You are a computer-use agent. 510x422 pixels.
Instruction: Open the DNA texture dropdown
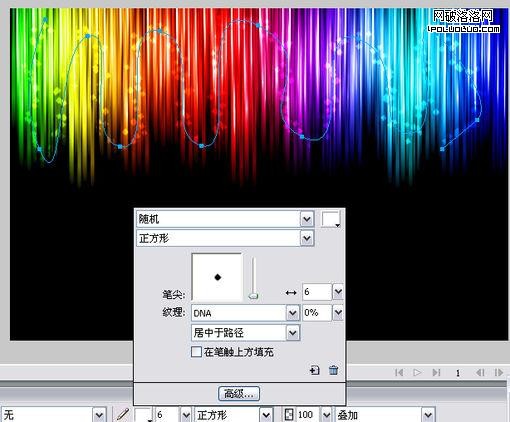[293, 313]
